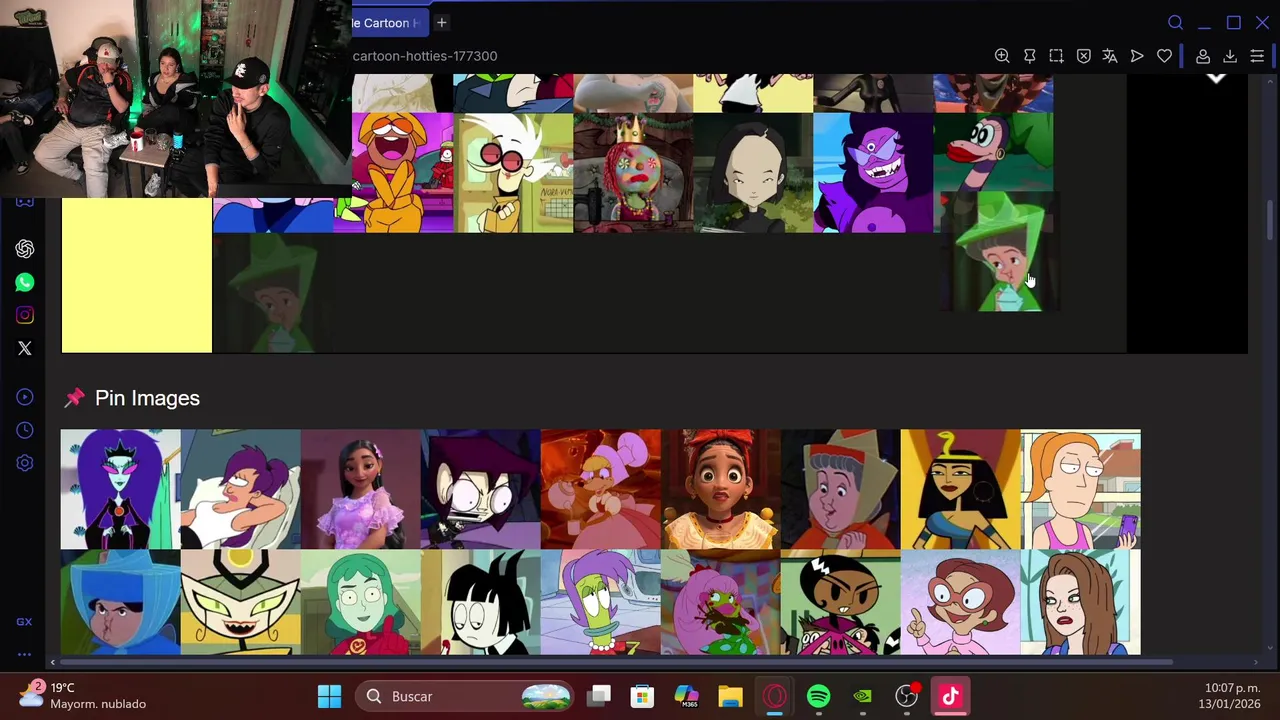Screen dimensions: 1280x720
Task: Select the pink-haired lady in red image
Action: tap(600, 490)
